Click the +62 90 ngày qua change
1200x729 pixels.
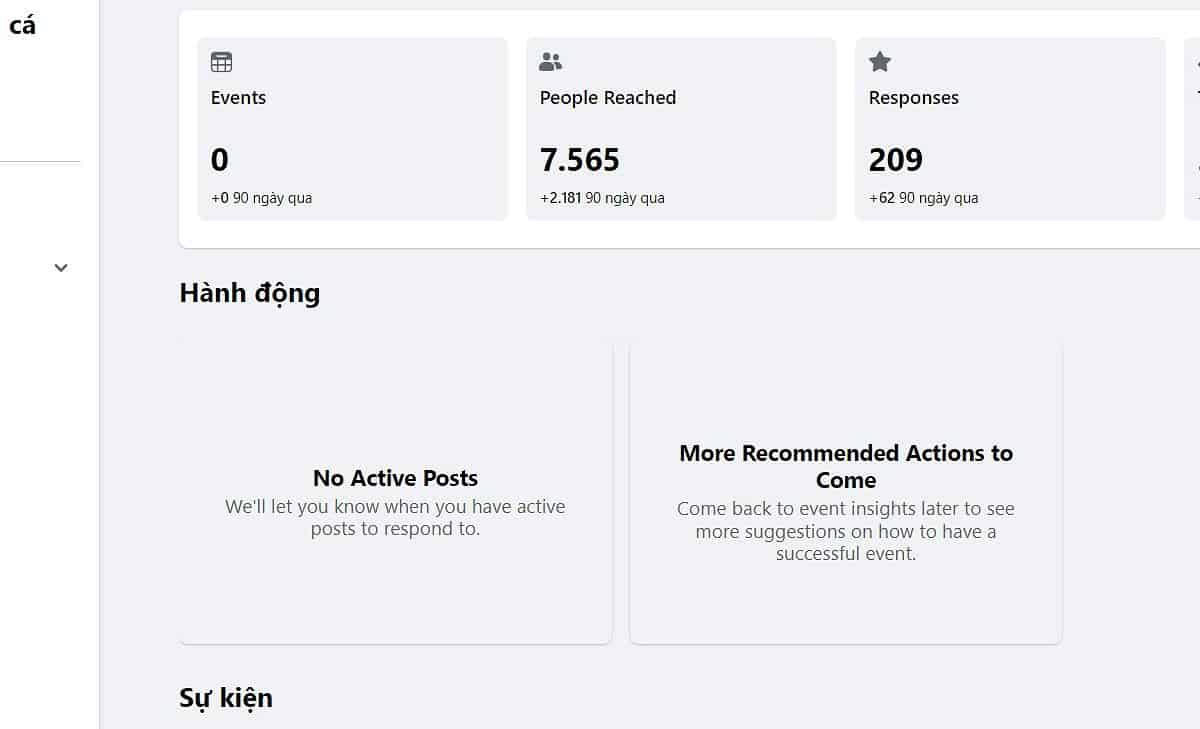coord(923,198)
